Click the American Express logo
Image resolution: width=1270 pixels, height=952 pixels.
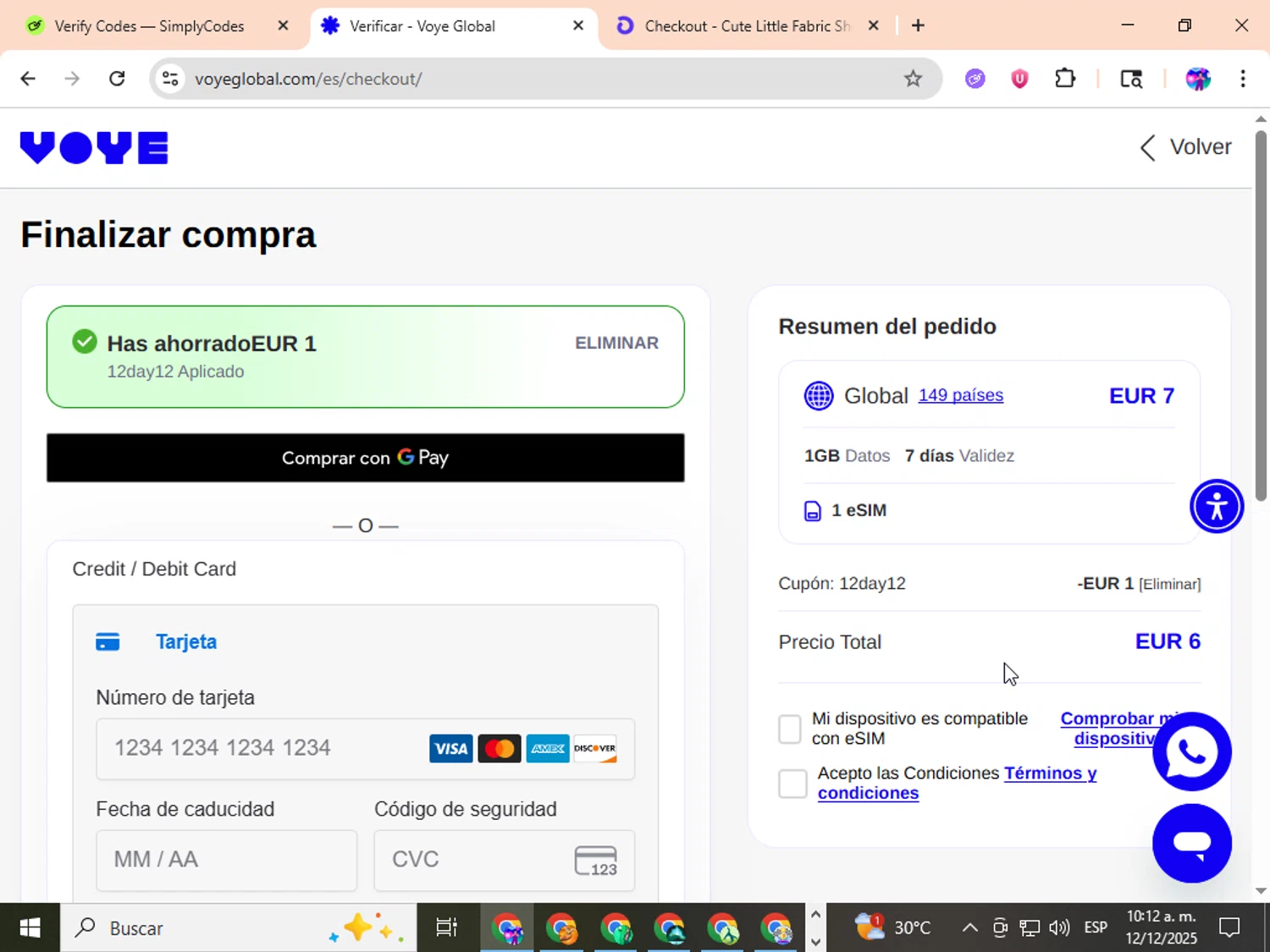point(548,749)
